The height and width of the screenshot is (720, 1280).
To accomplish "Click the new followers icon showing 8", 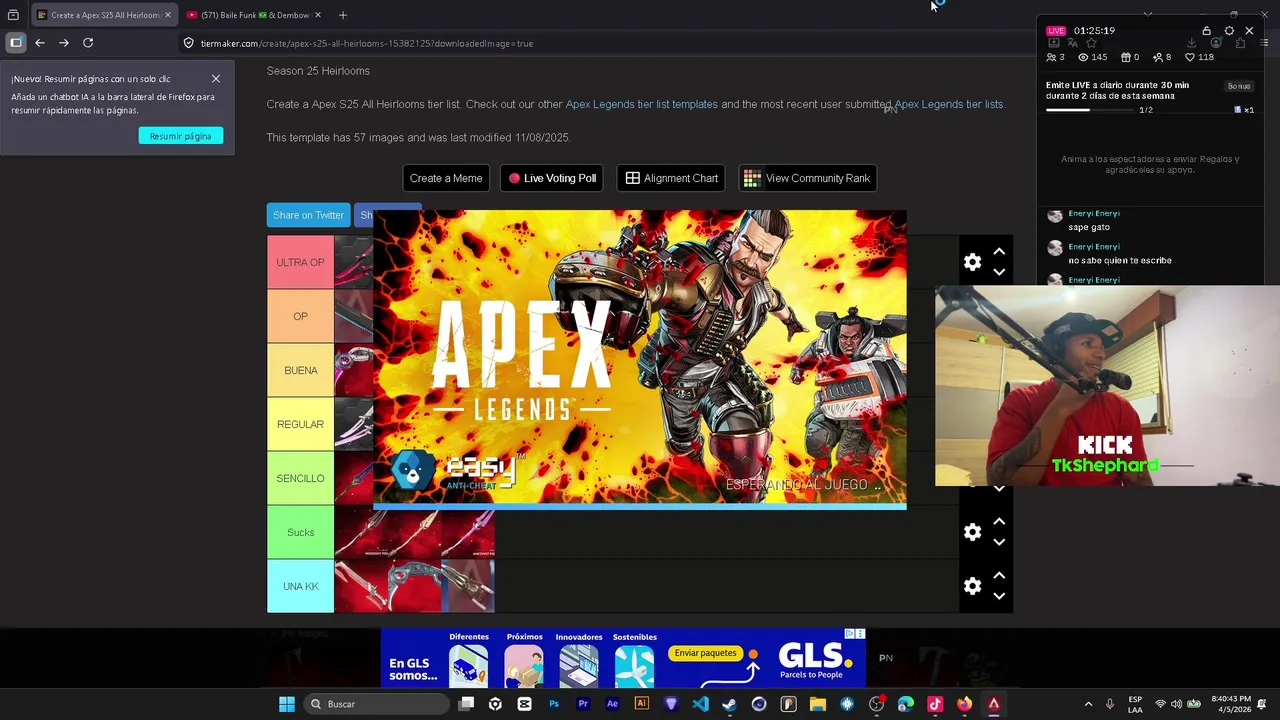I will (1157, 57).
